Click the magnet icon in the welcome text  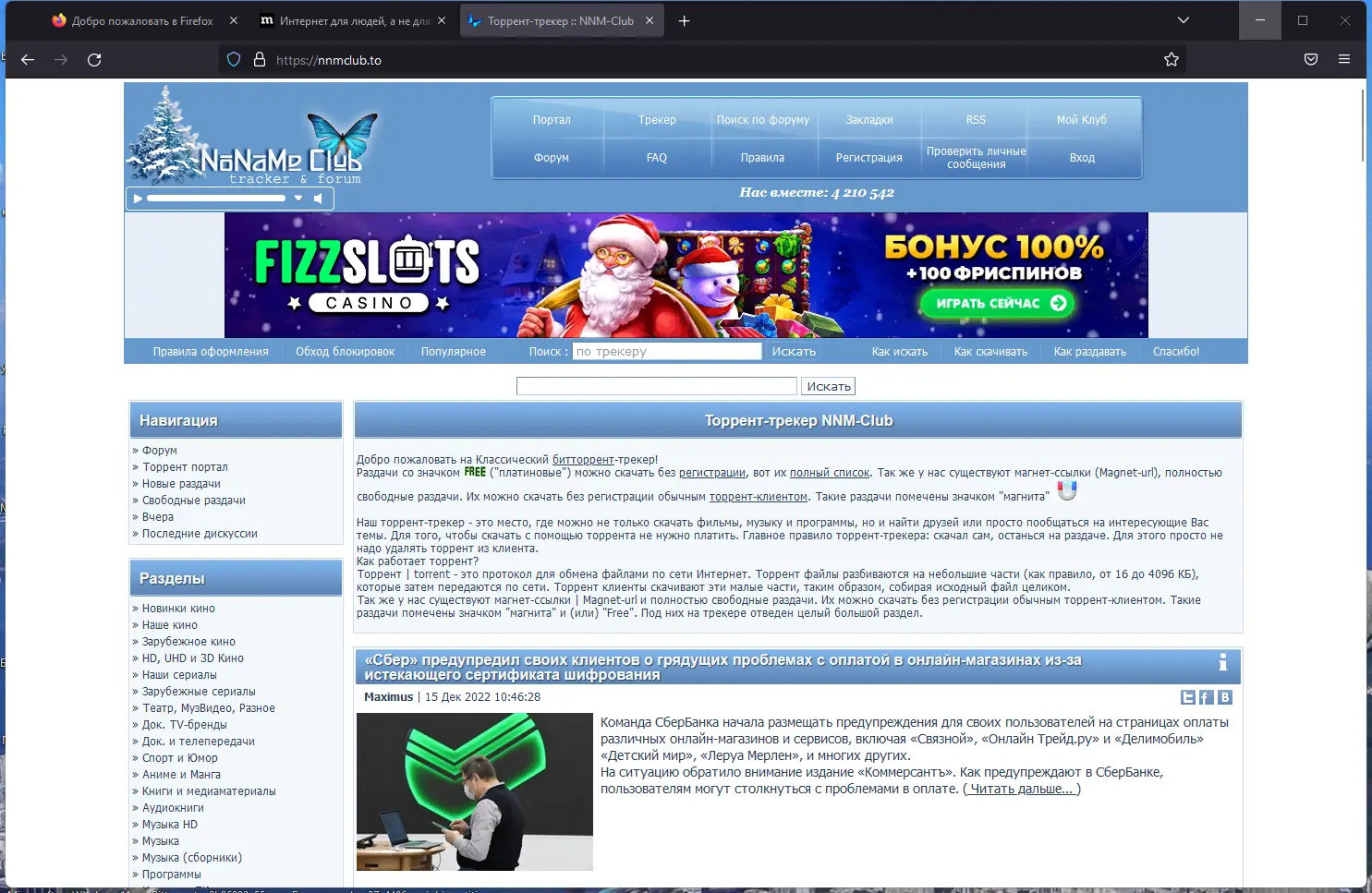(1067, 491)
